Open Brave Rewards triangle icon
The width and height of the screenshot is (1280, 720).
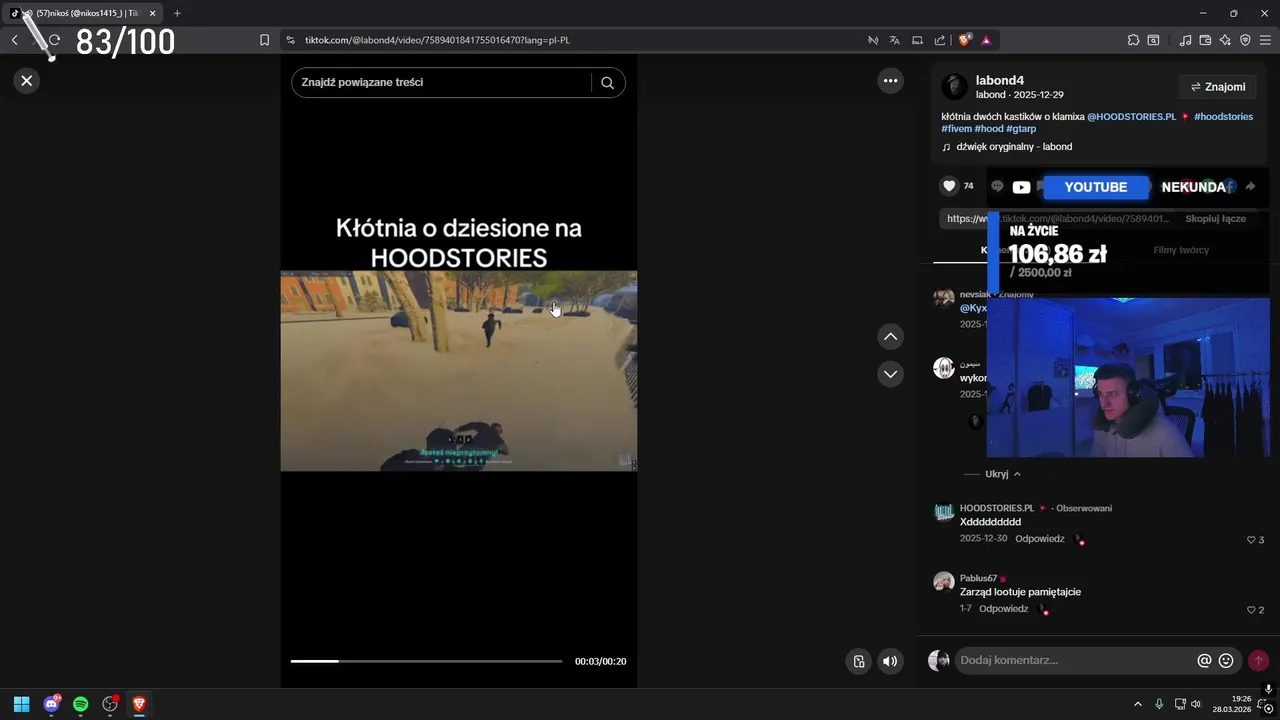click(986, 40)
